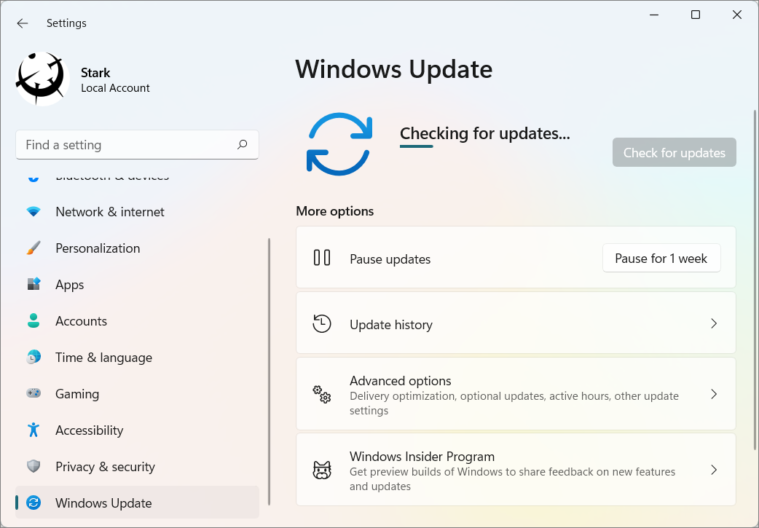Screen dimensions: 759x528
Task: Click the Personalization paintbrush icon
Action: (x=33, y=248)
